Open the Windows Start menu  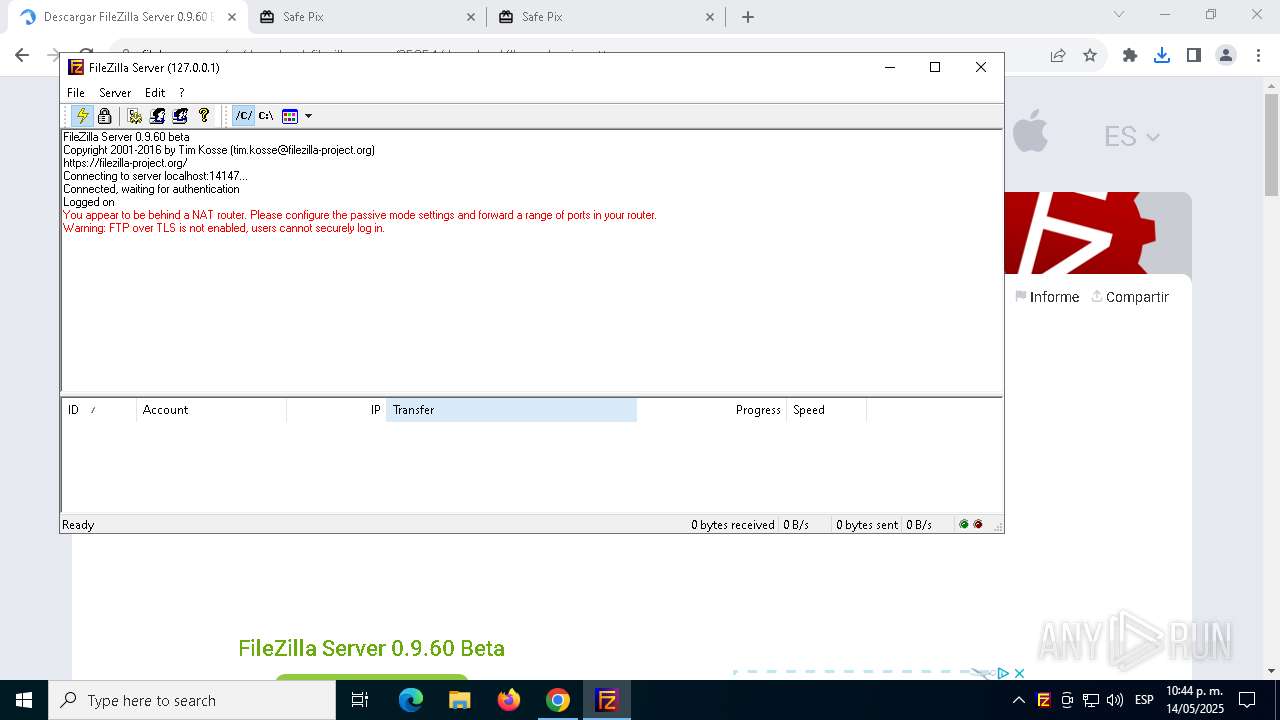coord(24,700)
